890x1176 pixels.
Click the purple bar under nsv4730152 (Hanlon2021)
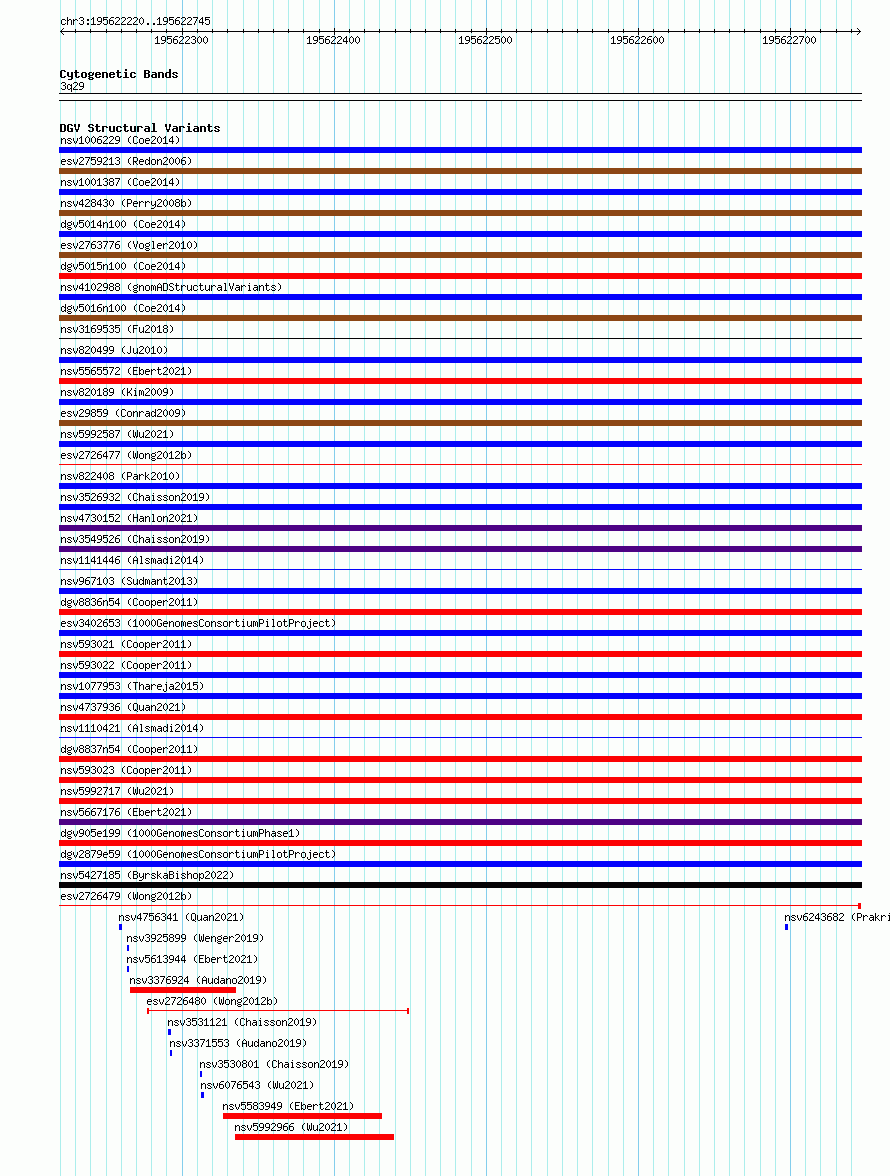point(460,528)
